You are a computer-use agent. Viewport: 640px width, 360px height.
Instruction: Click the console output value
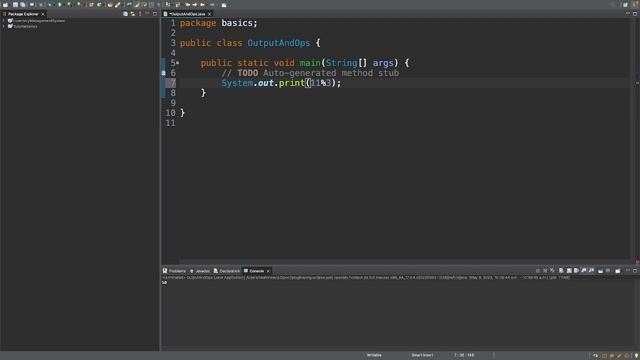[x=164, y=282]
